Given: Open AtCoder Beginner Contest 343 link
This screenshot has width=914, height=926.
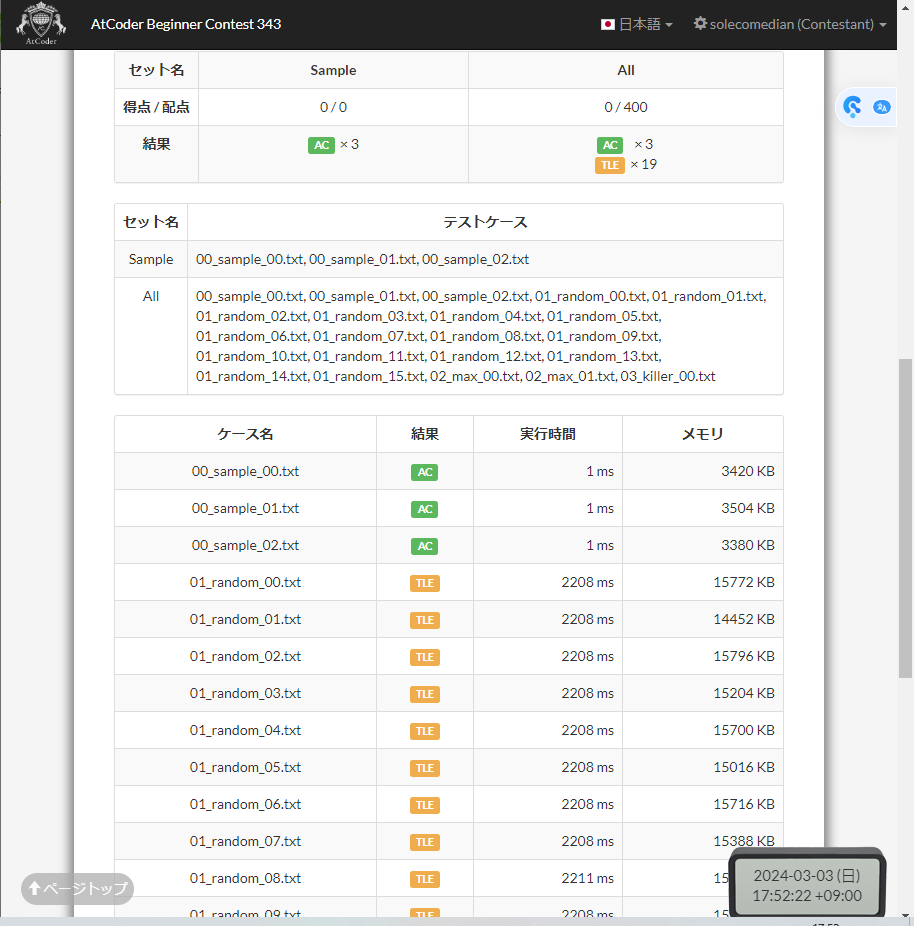Looking at the screenshot, I should point(185,24).
